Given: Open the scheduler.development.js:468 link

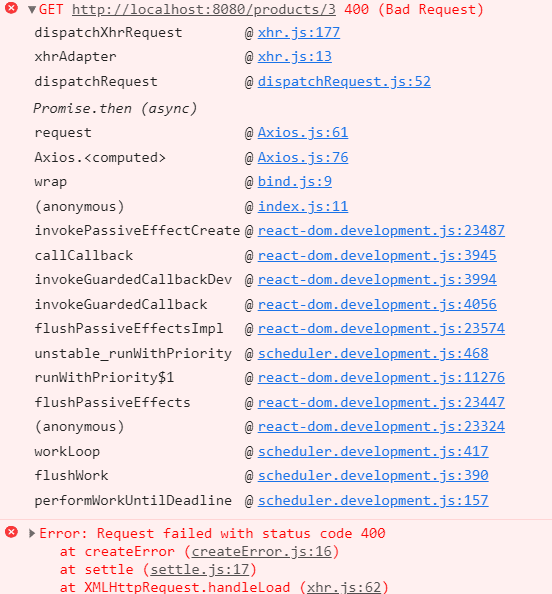Looking at the screenshot, I should [x=373, y=354].
